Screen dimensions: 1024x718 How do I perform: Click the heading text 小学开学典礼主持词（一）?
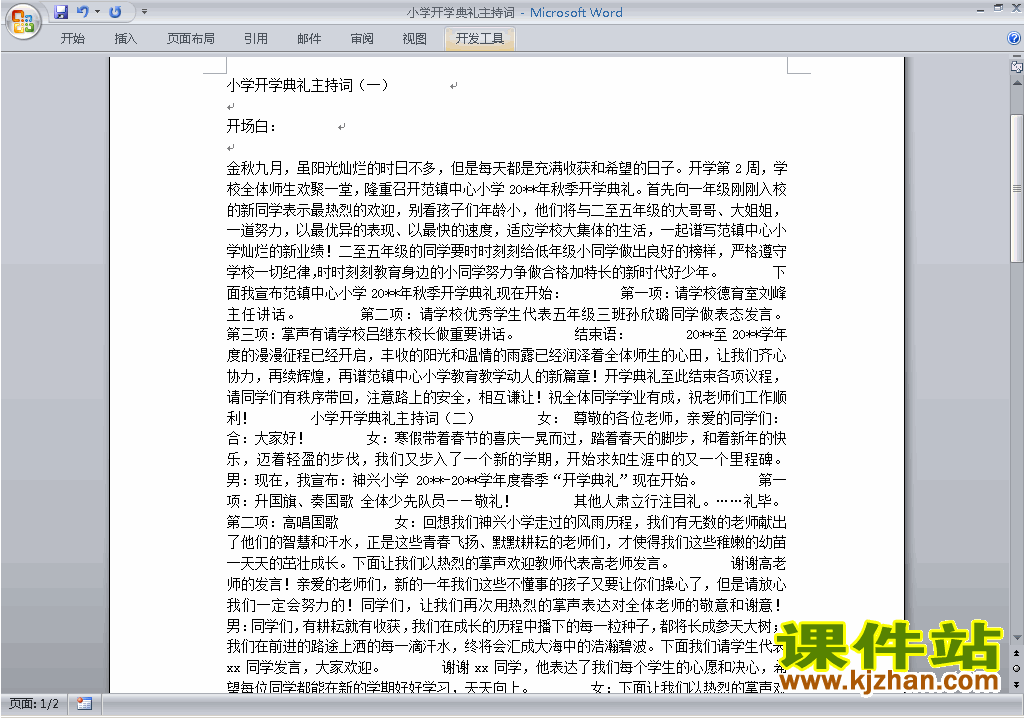(x=308, y=85)
